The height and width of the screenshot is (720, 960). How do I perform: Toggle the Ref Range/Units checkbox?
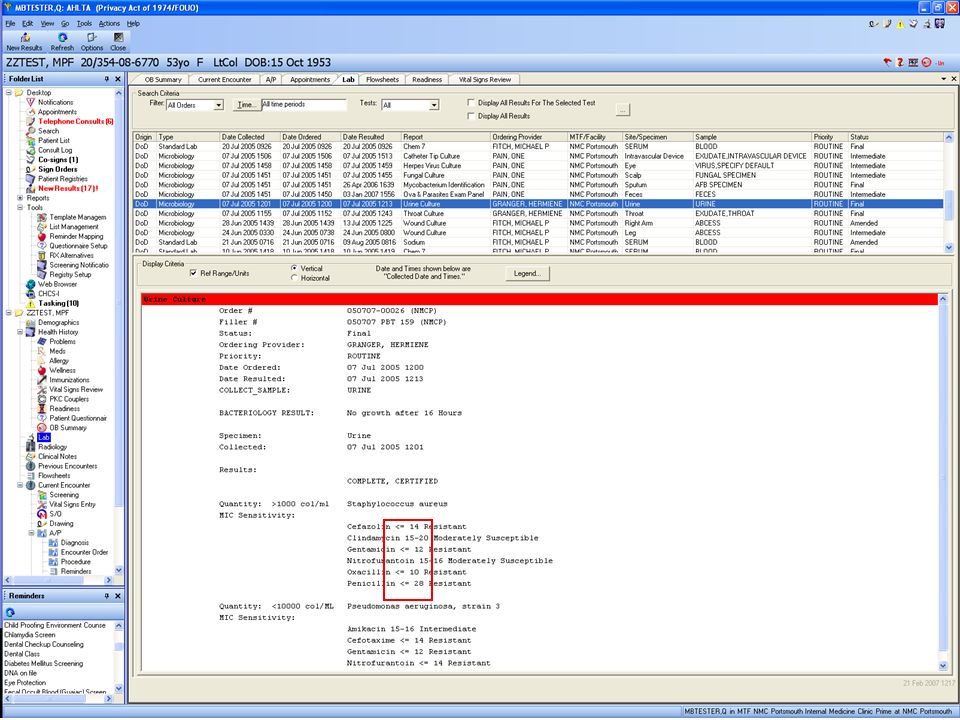tap(193, 273)
